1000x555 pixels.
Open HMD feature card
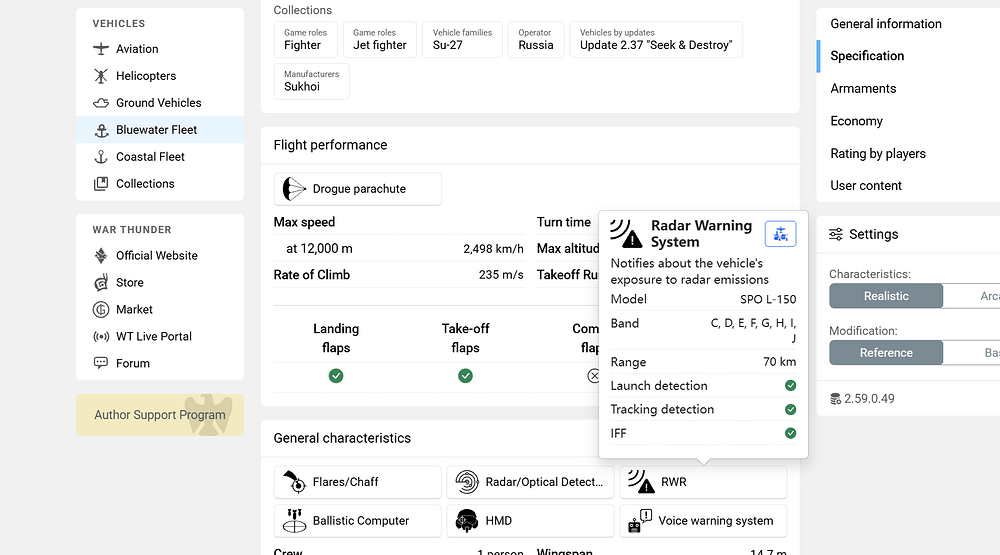point(530,521)
